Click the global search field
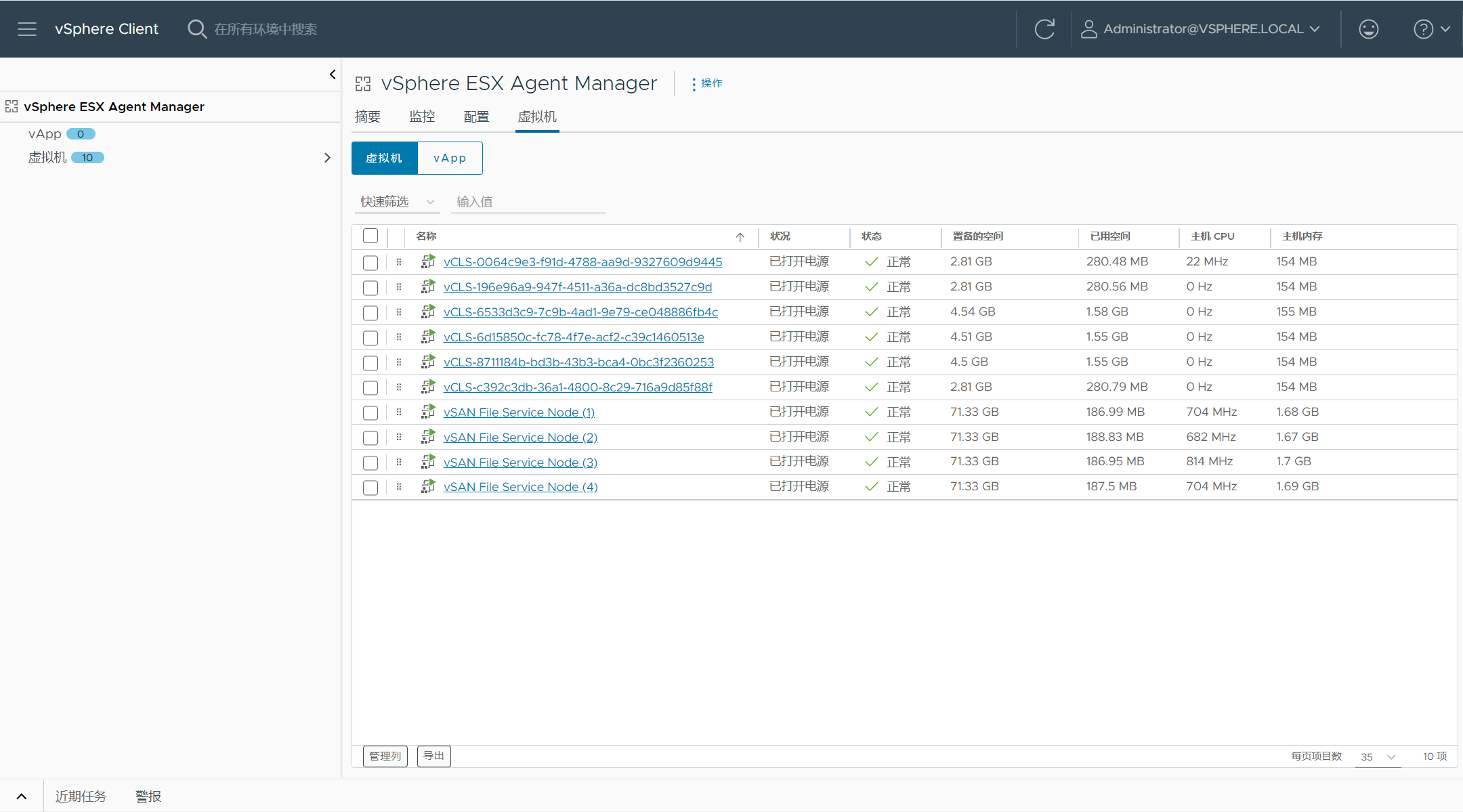The height and width of the screenshot is (812, 1463). pyautogui.click(x=266, y=29)
